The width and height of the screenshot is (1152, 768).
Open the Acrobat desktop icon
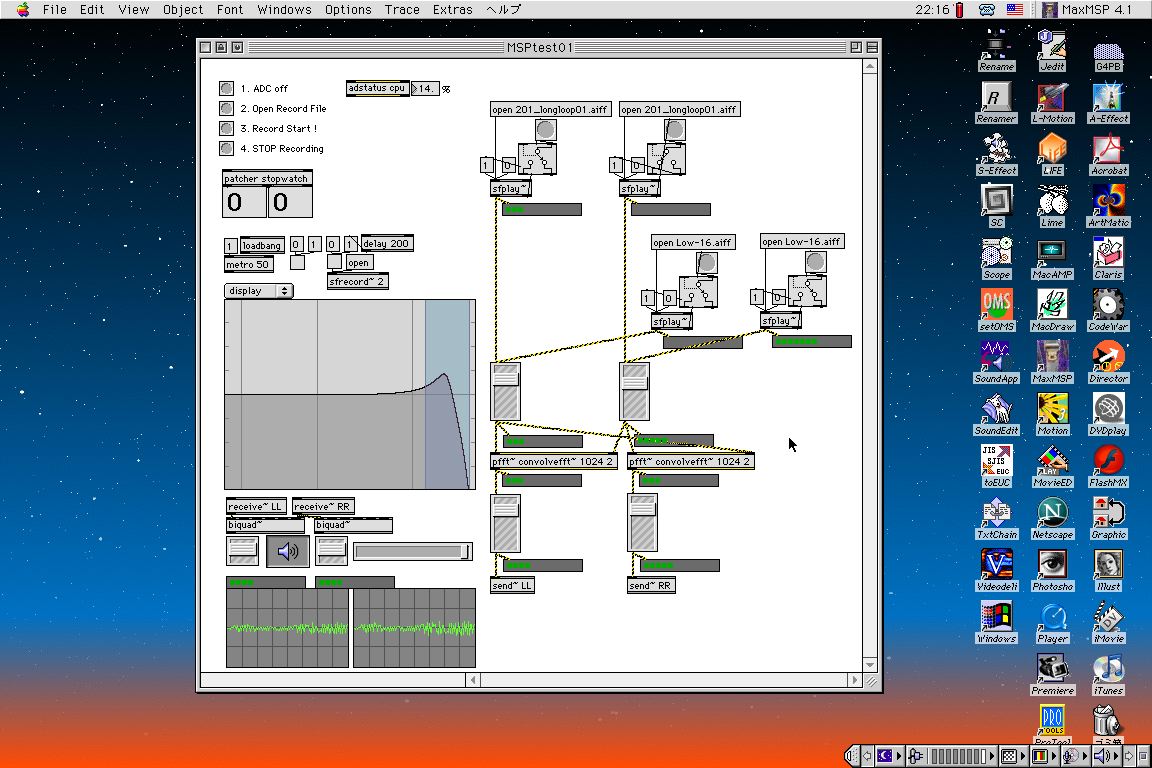click(x=1108, y=153)
